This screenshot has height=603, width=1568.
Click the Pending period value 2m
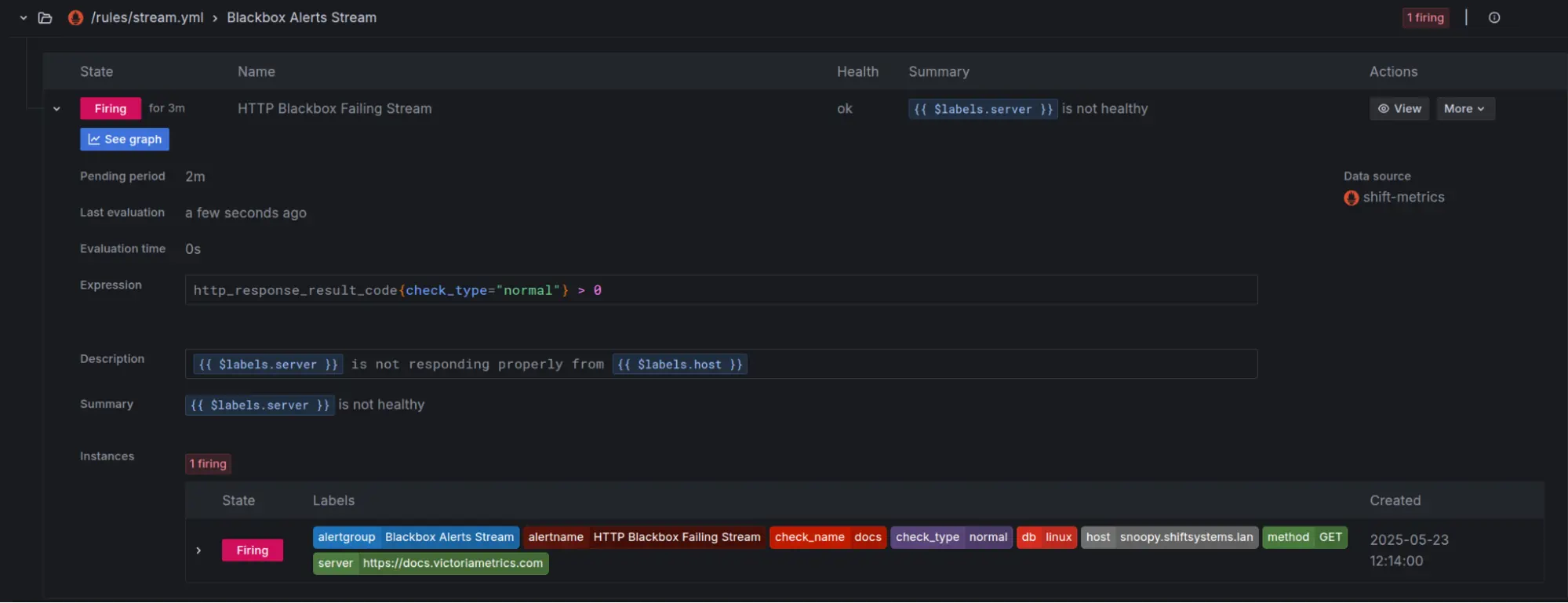coord(195,176)
